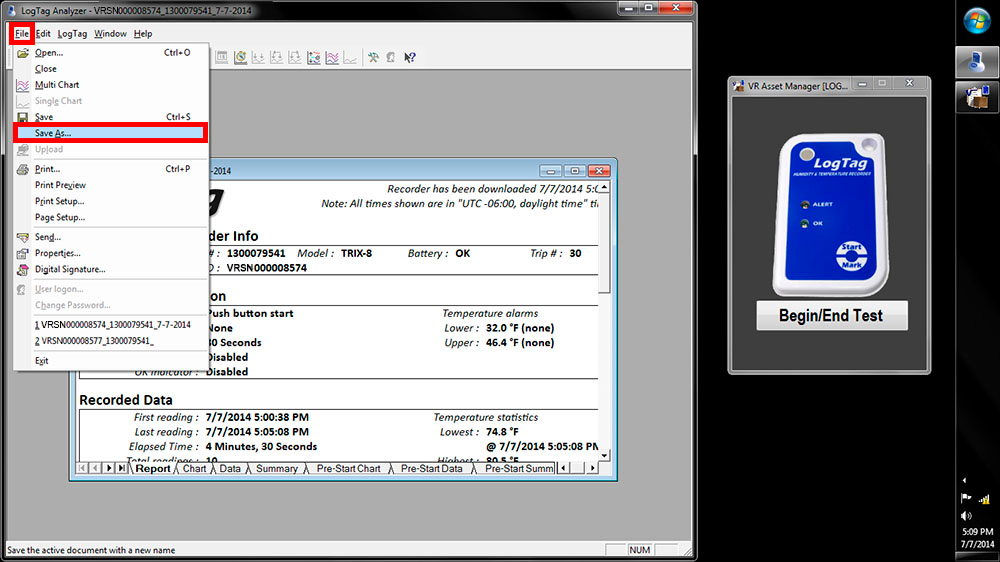Image resolution: width=1000 pixels, height=562 pixels.
Task: Click the tools/options toolbar icon
Action: (372, 58)
